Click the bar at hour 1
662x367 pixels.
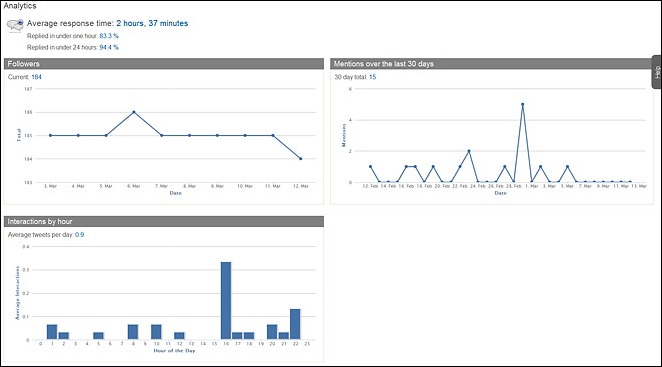coord(52,332)
